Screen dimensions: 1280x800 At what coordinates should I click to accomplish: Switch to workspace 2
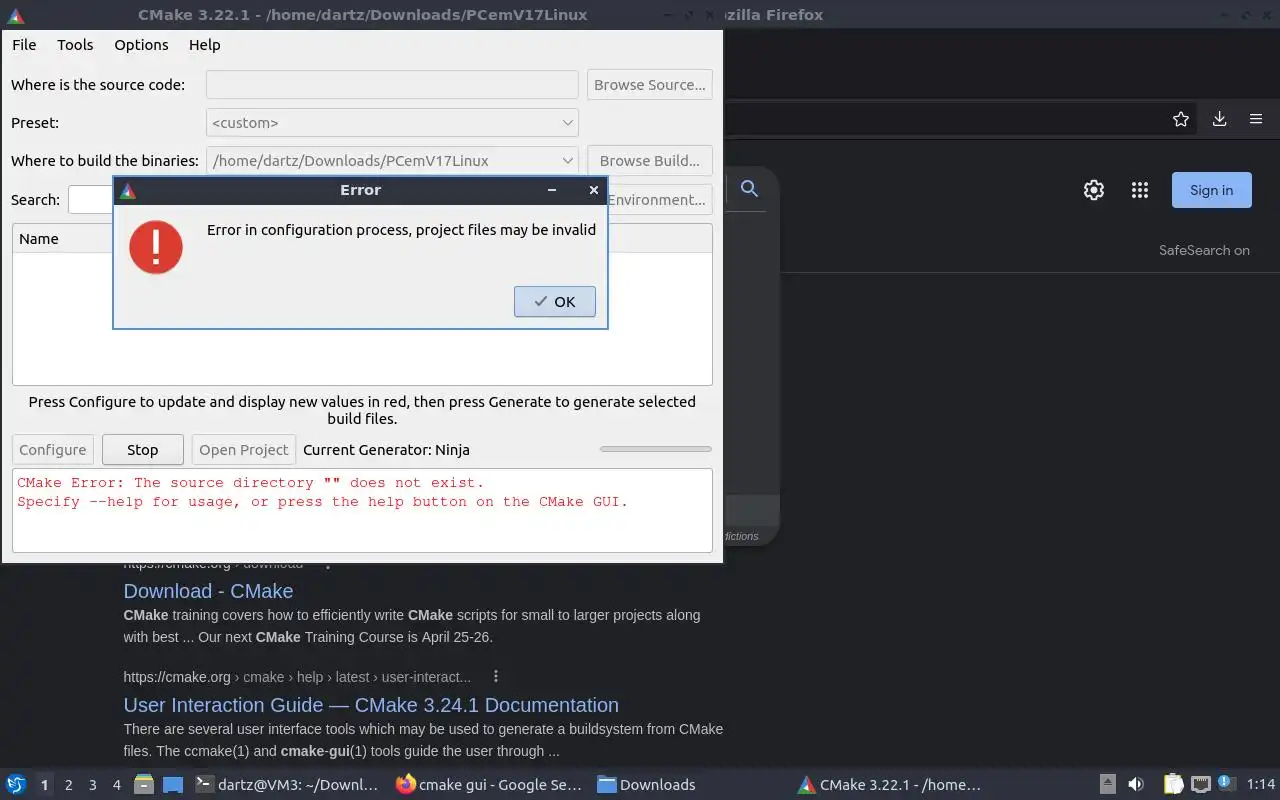tap(69, 785)
